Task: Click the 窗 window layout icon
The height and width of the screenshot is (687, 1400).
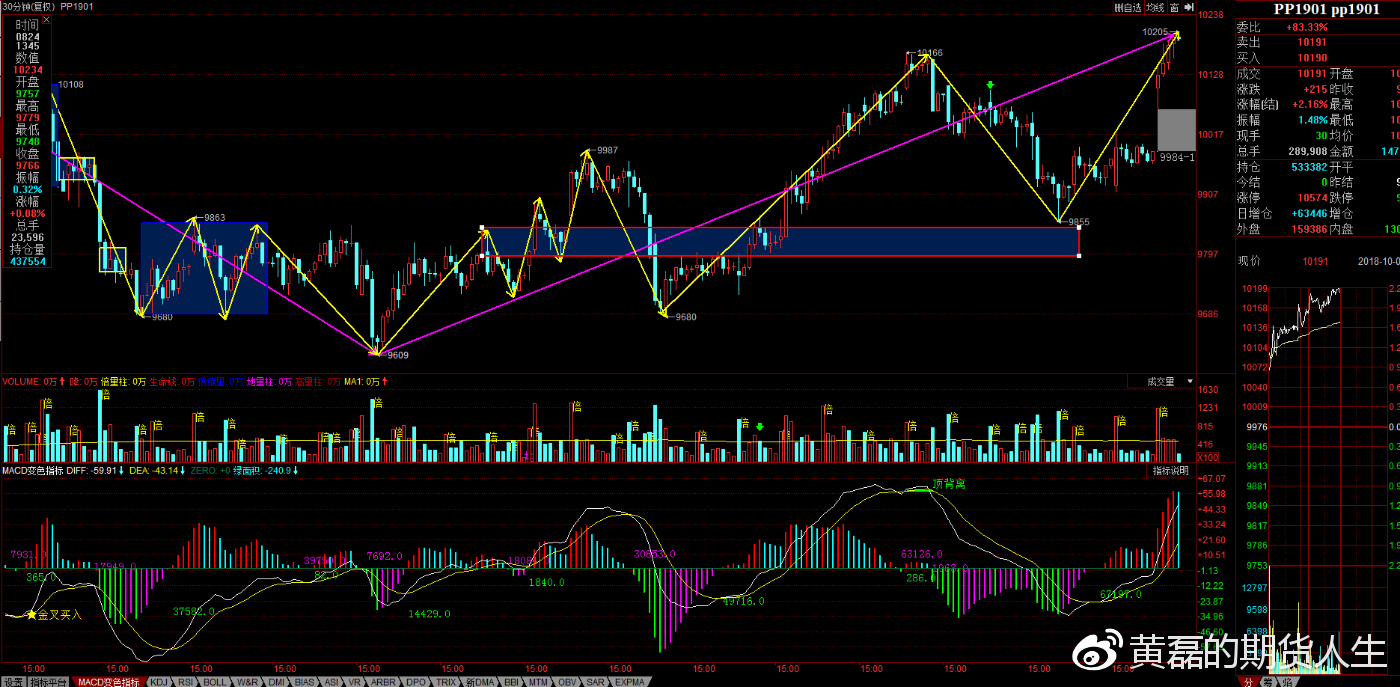Action: point(1176,7)
